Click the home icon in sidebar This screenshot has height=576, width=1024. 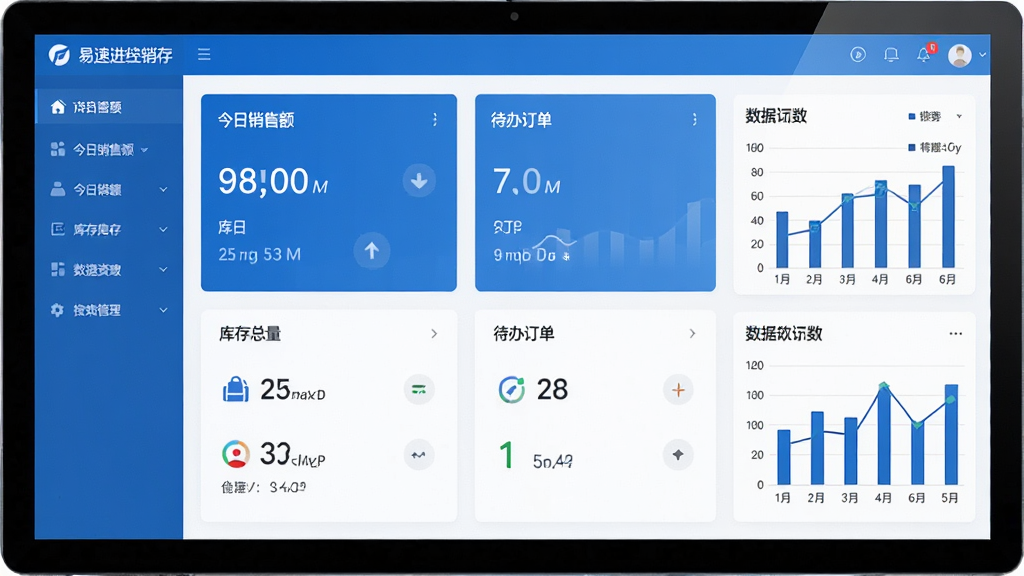tap(58, 106)
